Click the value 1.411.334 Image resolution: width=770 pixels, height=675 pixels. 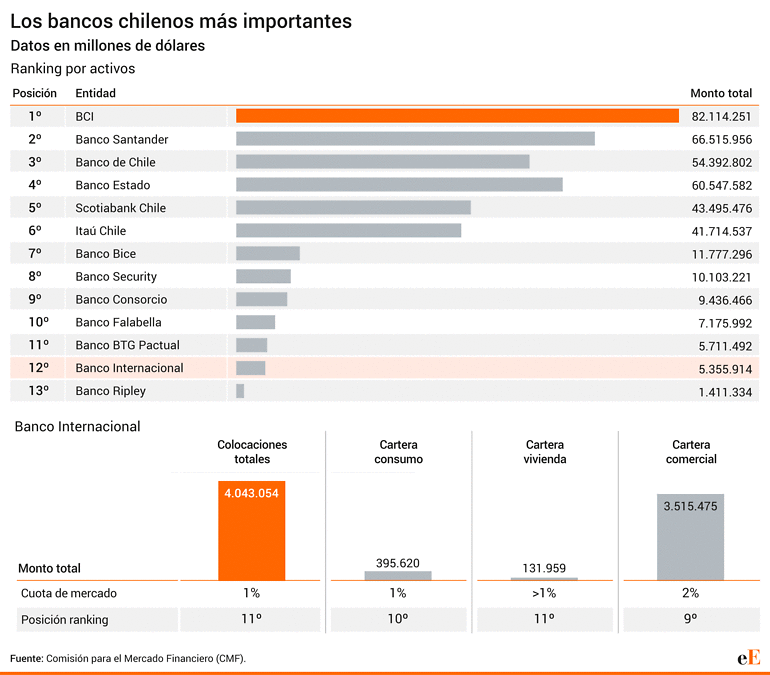point(725,392)
